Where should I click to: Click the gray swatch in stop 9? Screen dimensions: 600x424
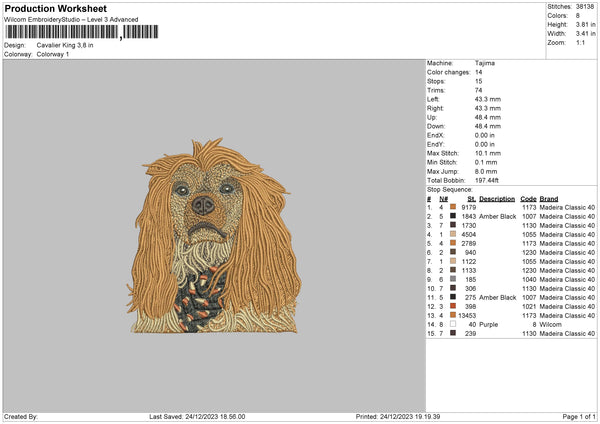(452, 279)
